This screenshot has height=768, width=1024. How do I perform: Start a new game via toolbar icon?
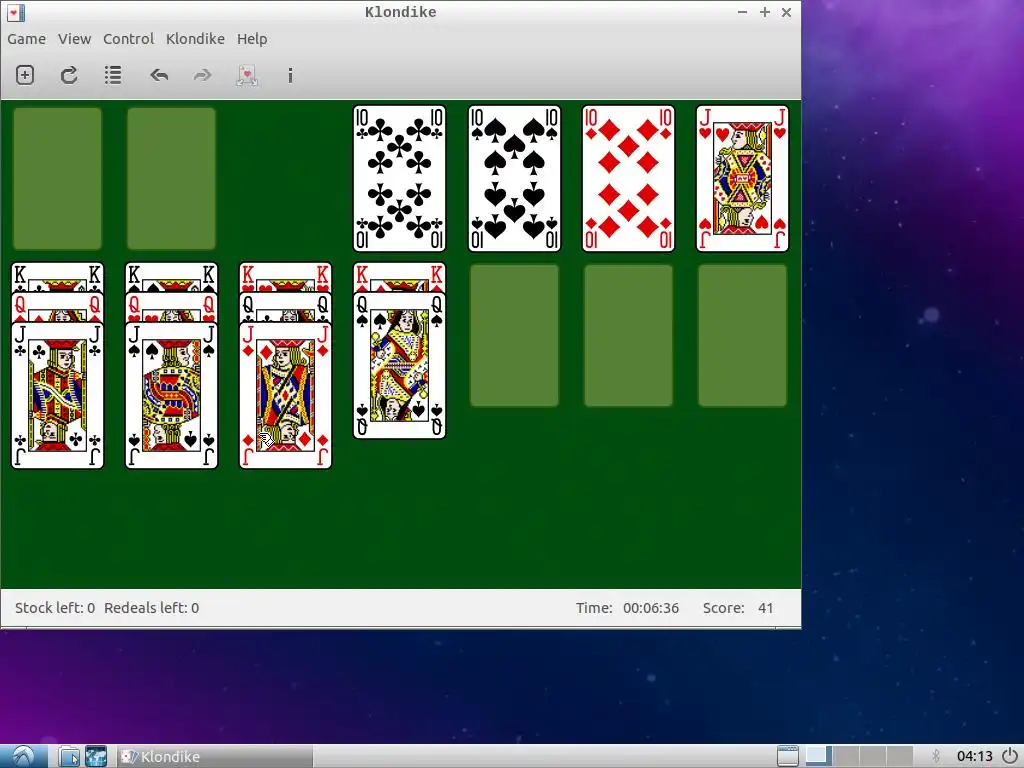25,75
